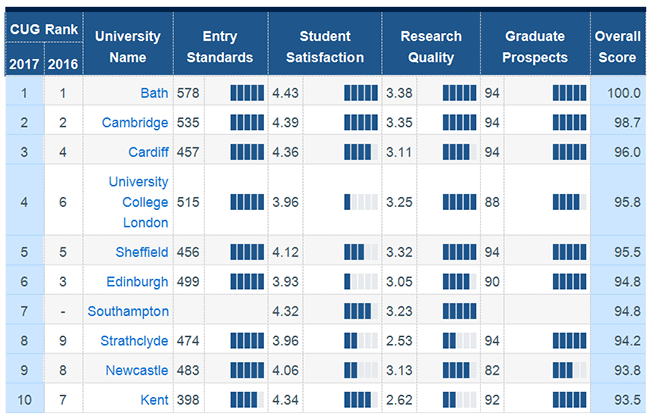The width and height of the screenshot is (650, 416).
Task: Click Kent's 2017 rank 10
Action: point(24,400)
